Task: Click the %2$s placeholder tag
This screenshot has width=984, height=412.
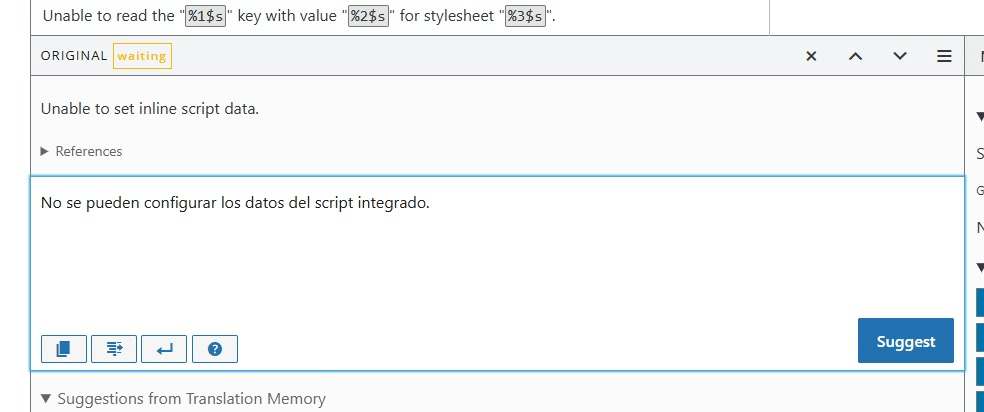Action: (x=367, y=16)
